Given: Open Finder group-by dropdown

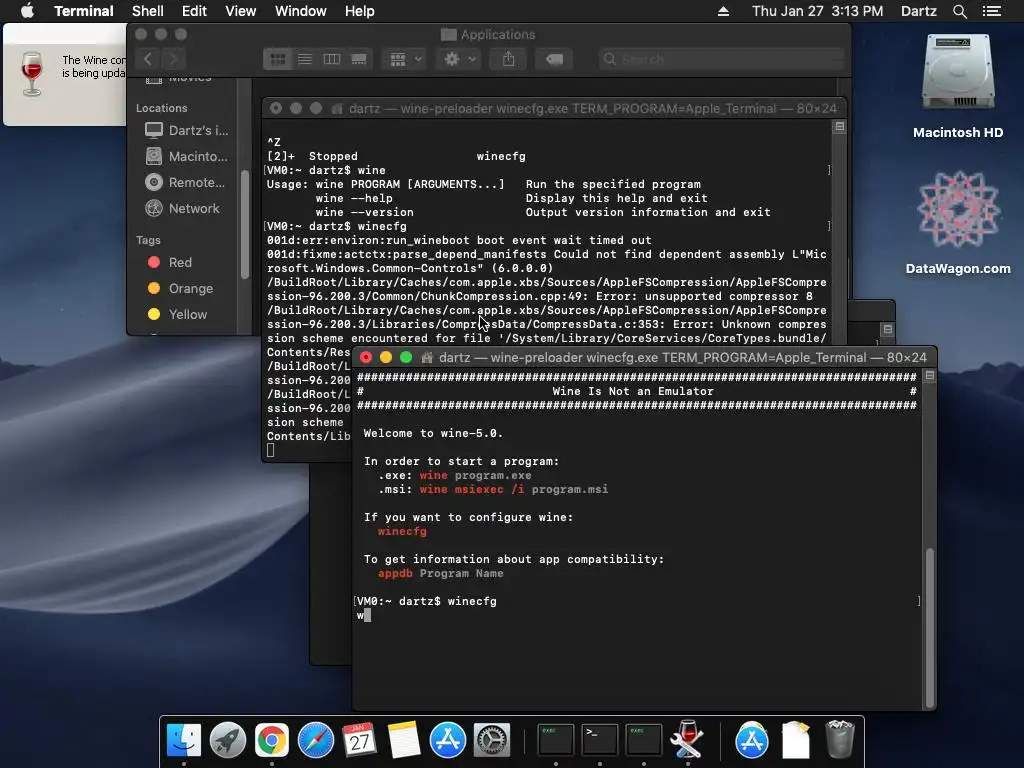Looking at the screenshot, I should click(x=405, y=59).
